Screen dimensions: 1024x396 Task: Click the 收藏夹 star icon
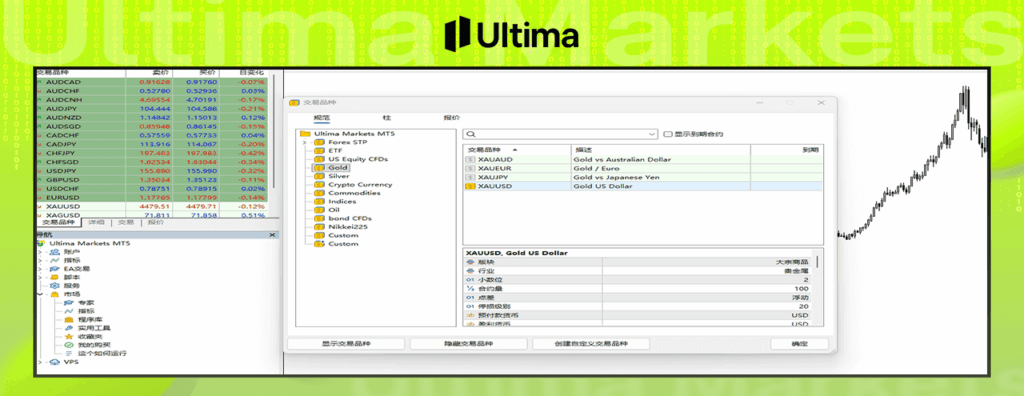pos(69,337)
